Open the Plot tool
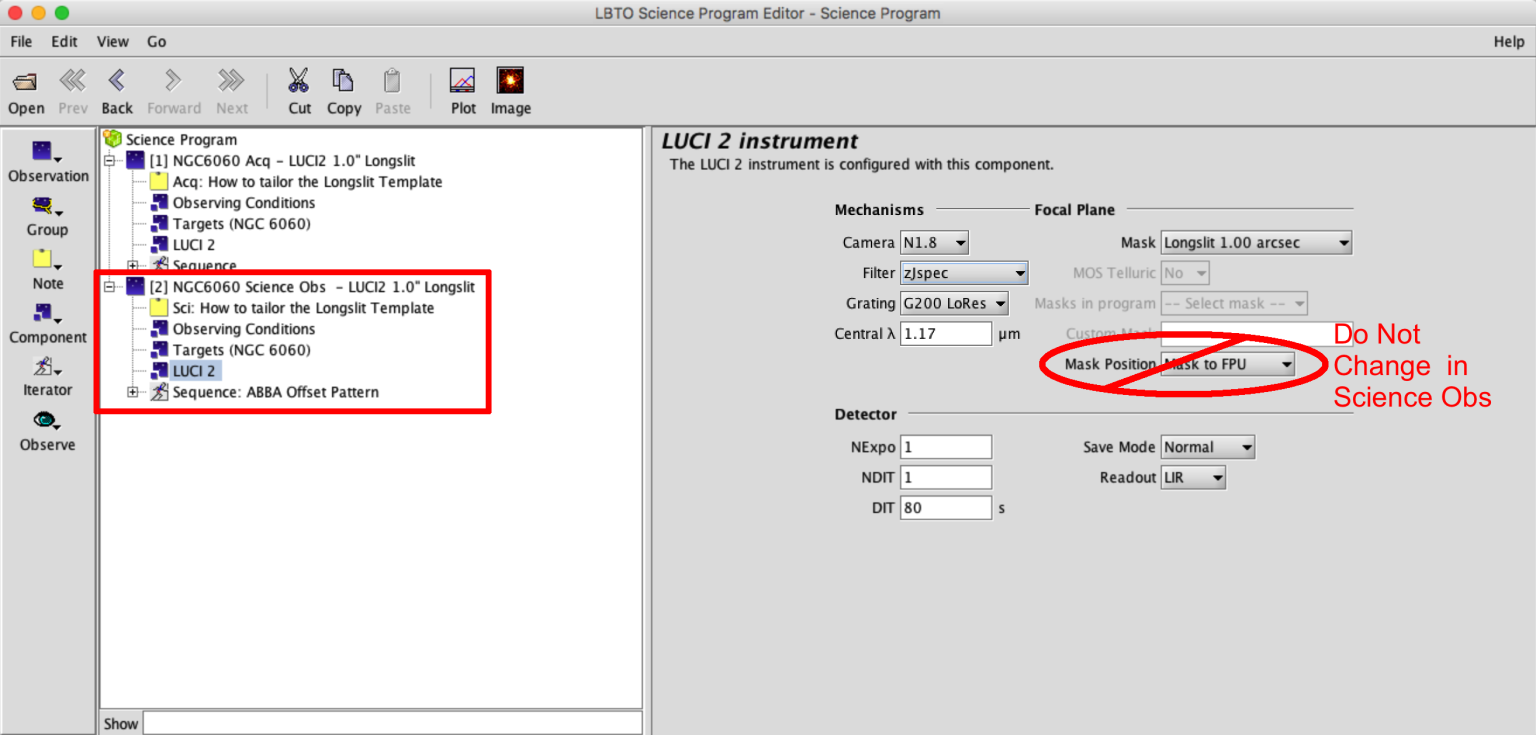Screen dimensions: 1536x735 coord(463,80)
